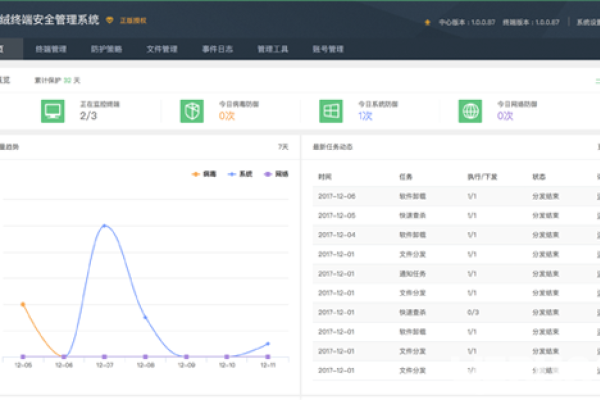The height and width of the screenshot is (400, 600).
Task: Toggle the purple 网络 legend series
Action: pyautogui.click(x=276, y=174)
